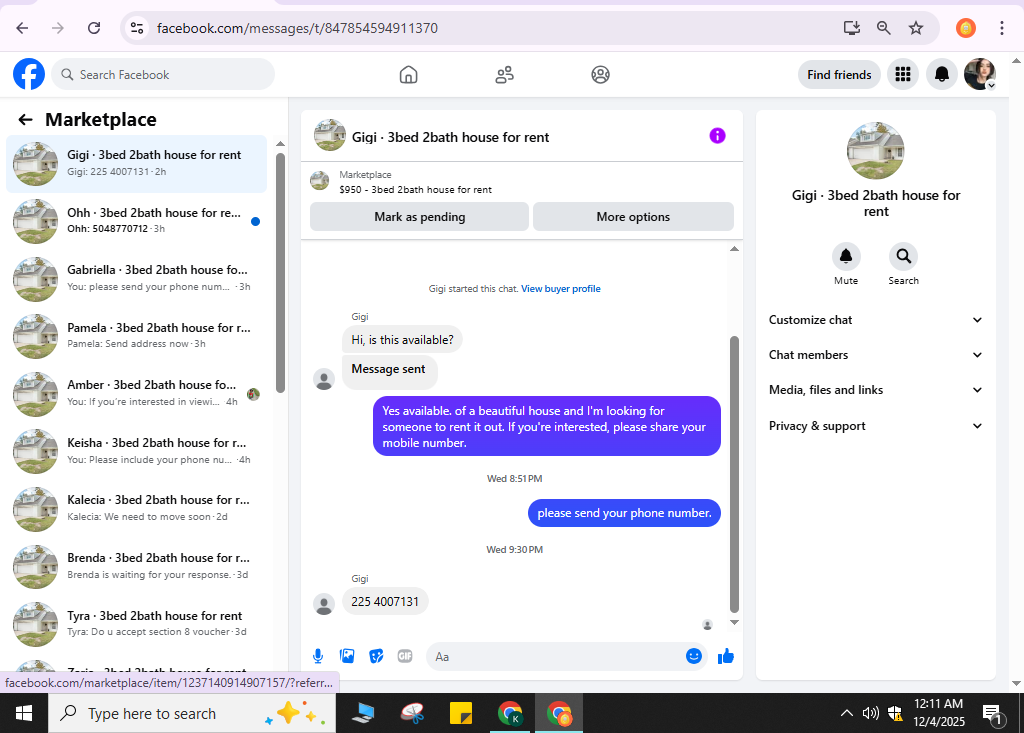
Task: Open Gabriella conversation in the list
Action: 136,278
